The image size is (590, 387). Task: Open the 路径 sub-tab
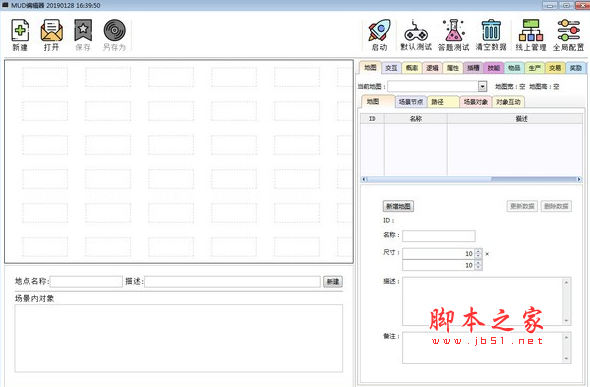coord(443,102)
